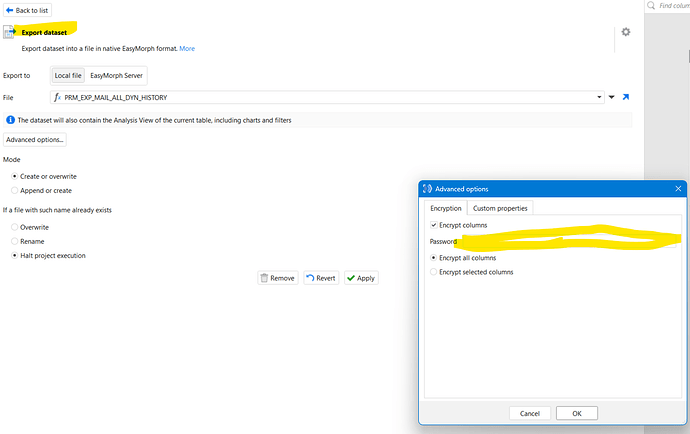The image size is (690, 434).
Task: Open the More help link
Action: click(x=187, y=48)
